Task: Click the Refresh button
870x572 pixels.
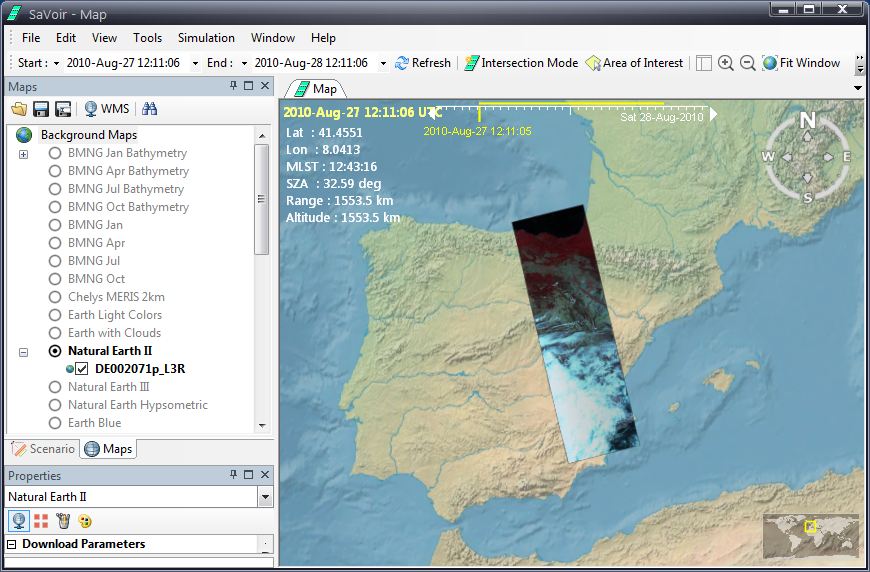Action: [x=422, y=63]
